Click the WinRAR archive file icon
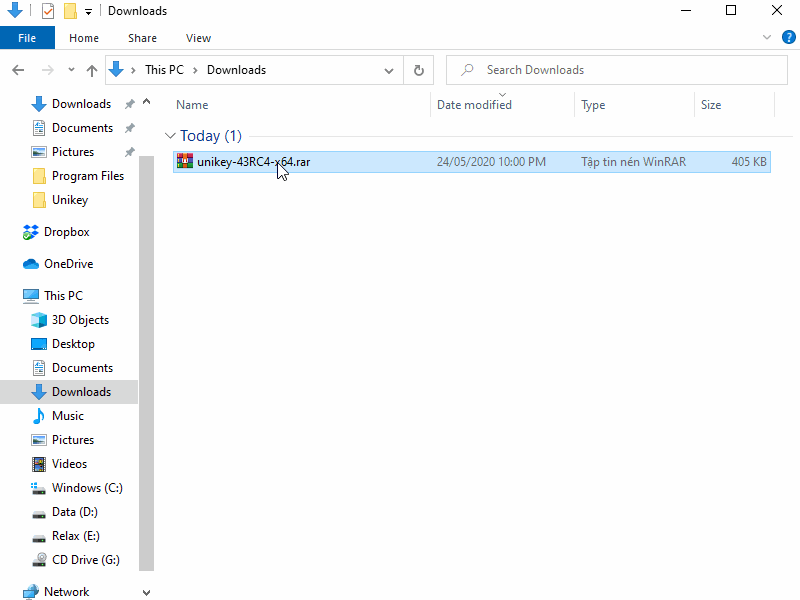 click(x=185, y=161)
